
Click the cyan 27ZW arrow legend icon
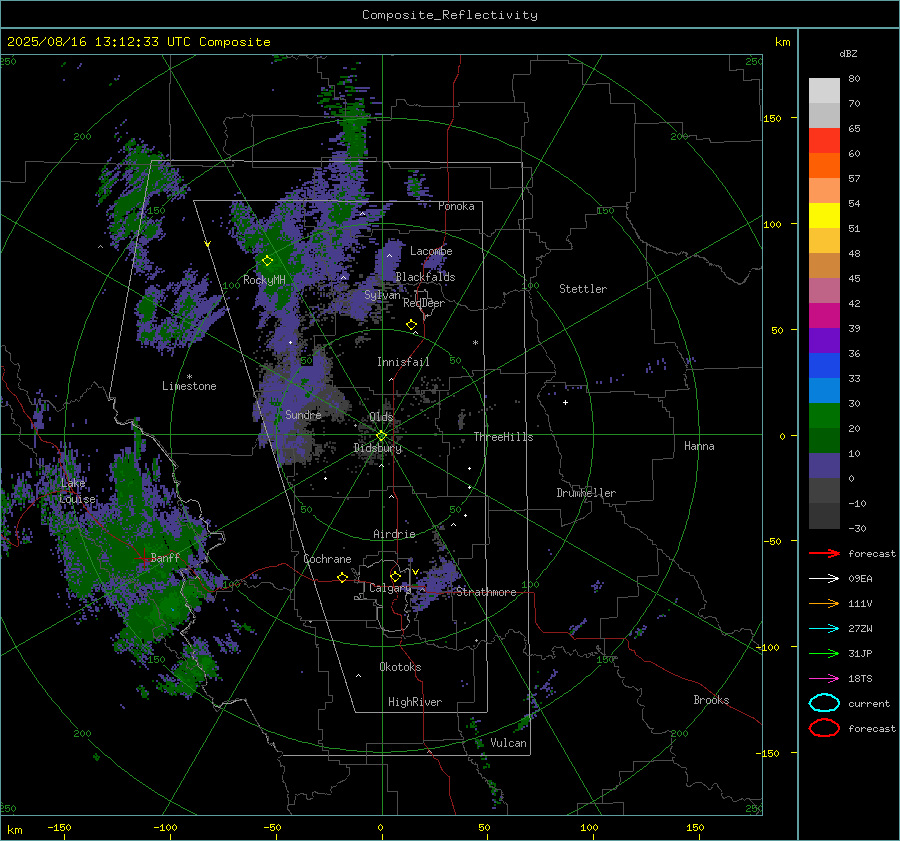(x=824, y=629)
